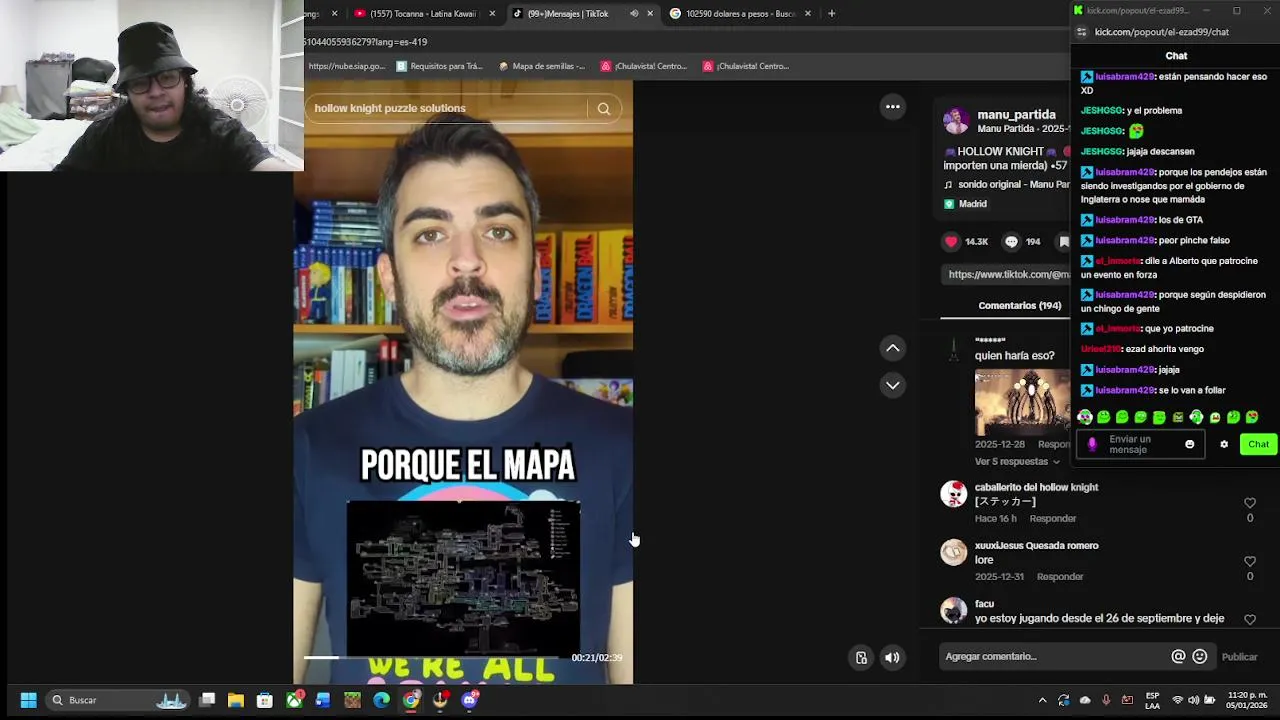Open Xbox app from taskbar
This screenshot has width=1280, height=720.
coord(294,700)
